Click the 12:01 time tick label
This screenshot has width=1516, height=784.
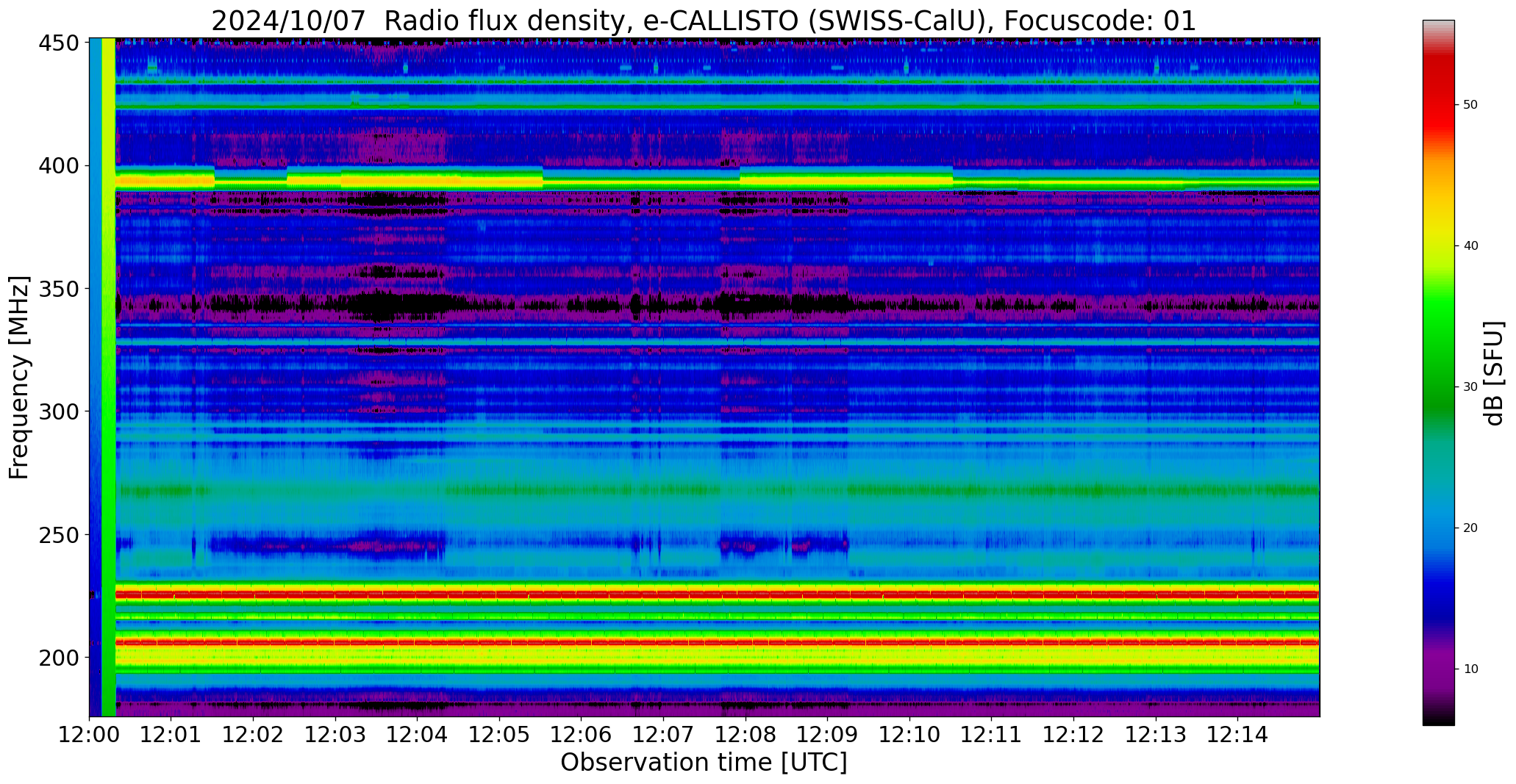point(171,734)
